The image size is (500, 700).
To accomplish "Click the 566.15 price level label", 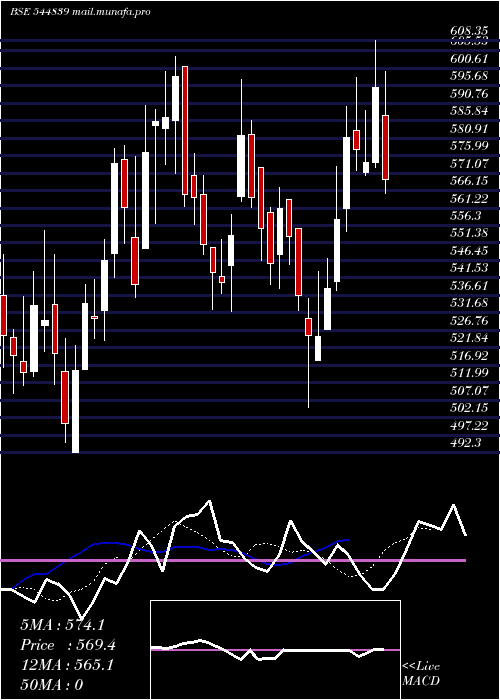I will coord(469,181).
